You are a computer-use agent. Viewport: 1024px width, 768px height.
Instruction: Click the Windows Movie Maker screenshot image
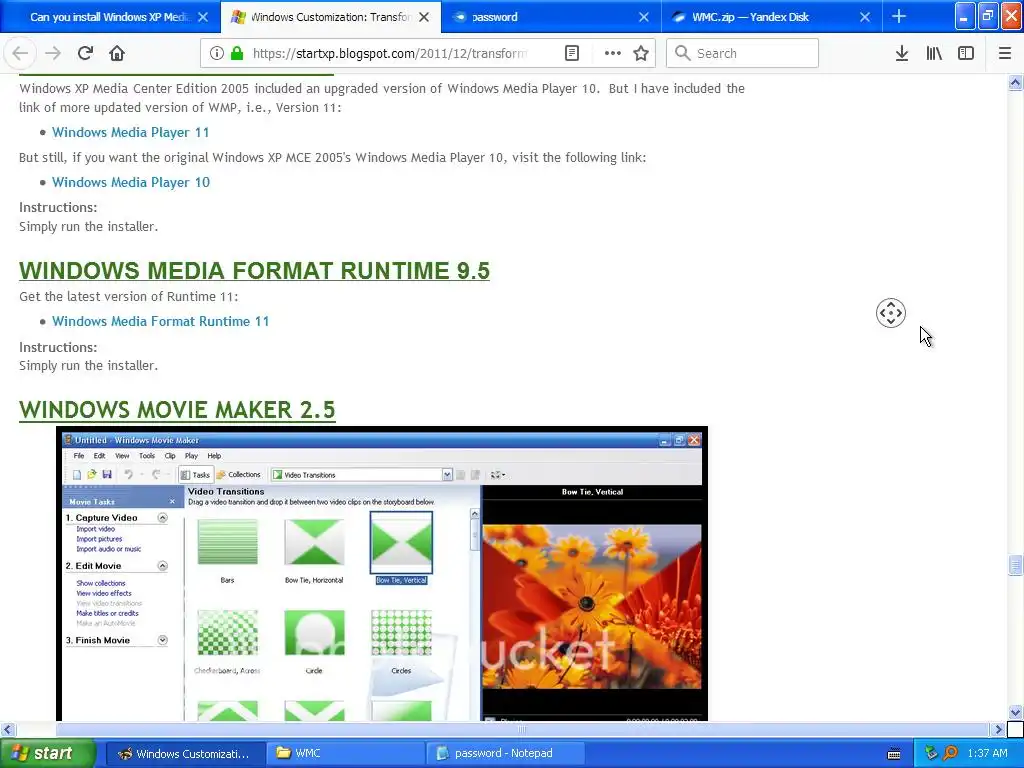382,573
